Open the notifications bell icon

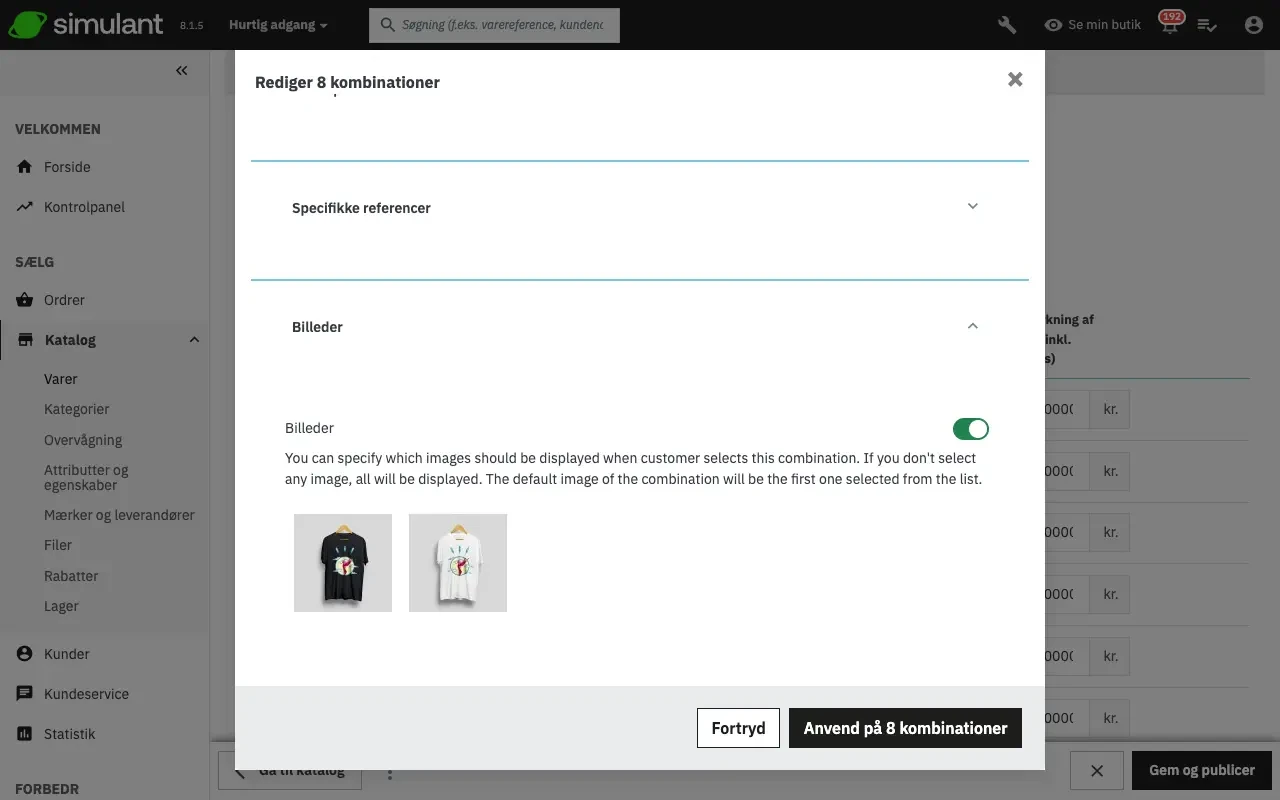pyautogui.click(x=1169, y=26)
